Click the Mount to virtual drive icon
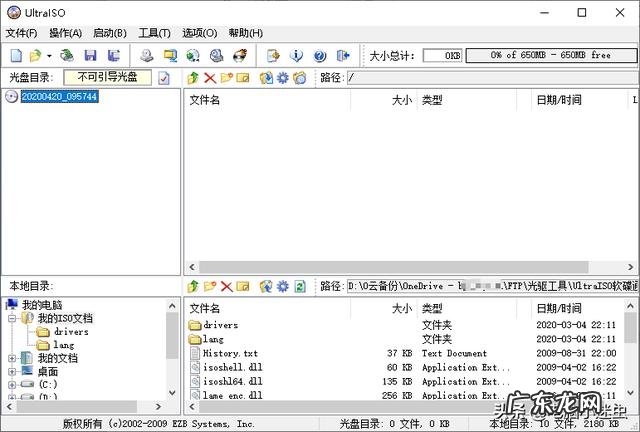Viewport: 640px width, 432px height. [217, 55]
